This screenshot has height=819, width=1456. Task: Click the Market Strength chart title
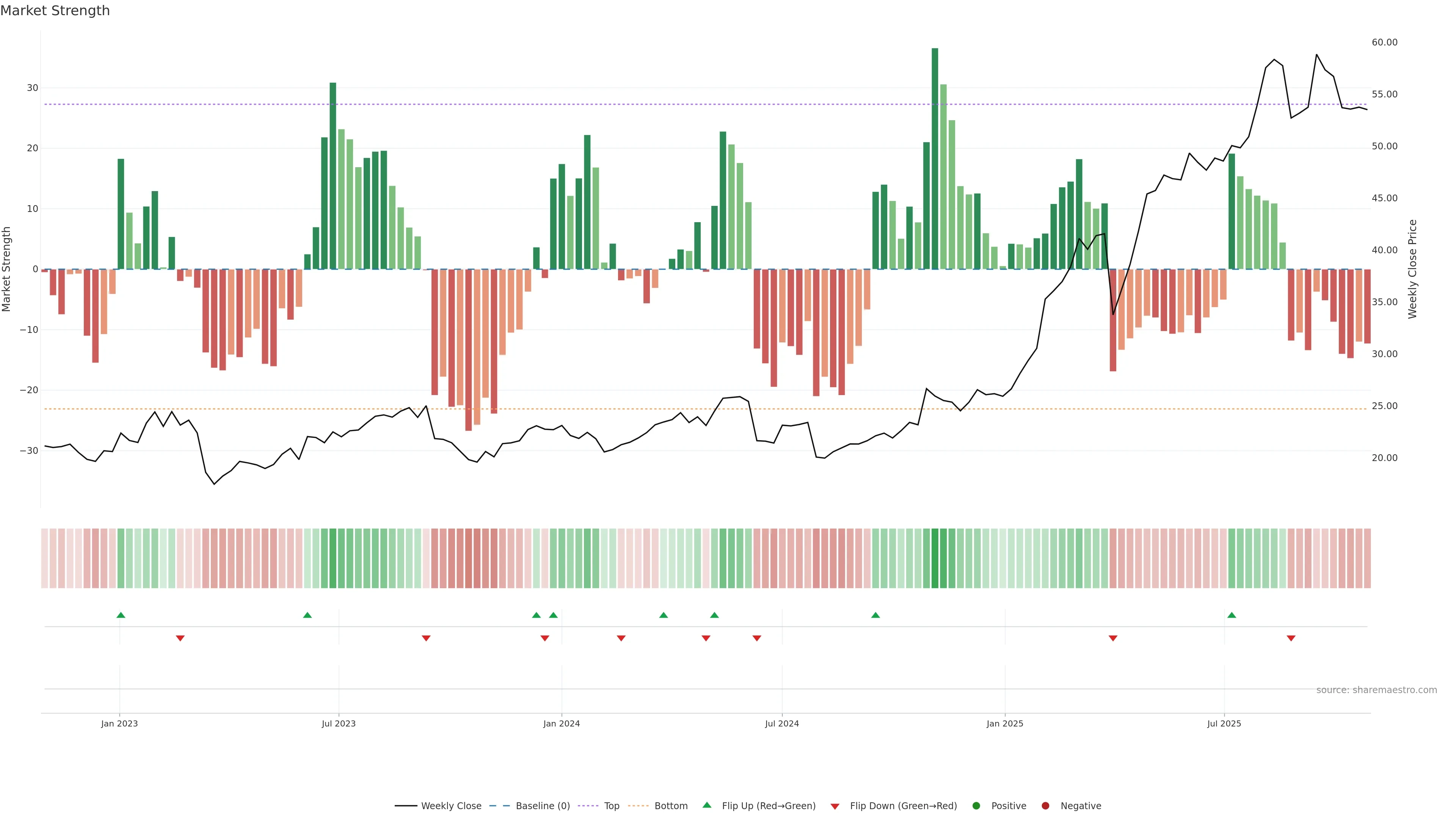55,11
